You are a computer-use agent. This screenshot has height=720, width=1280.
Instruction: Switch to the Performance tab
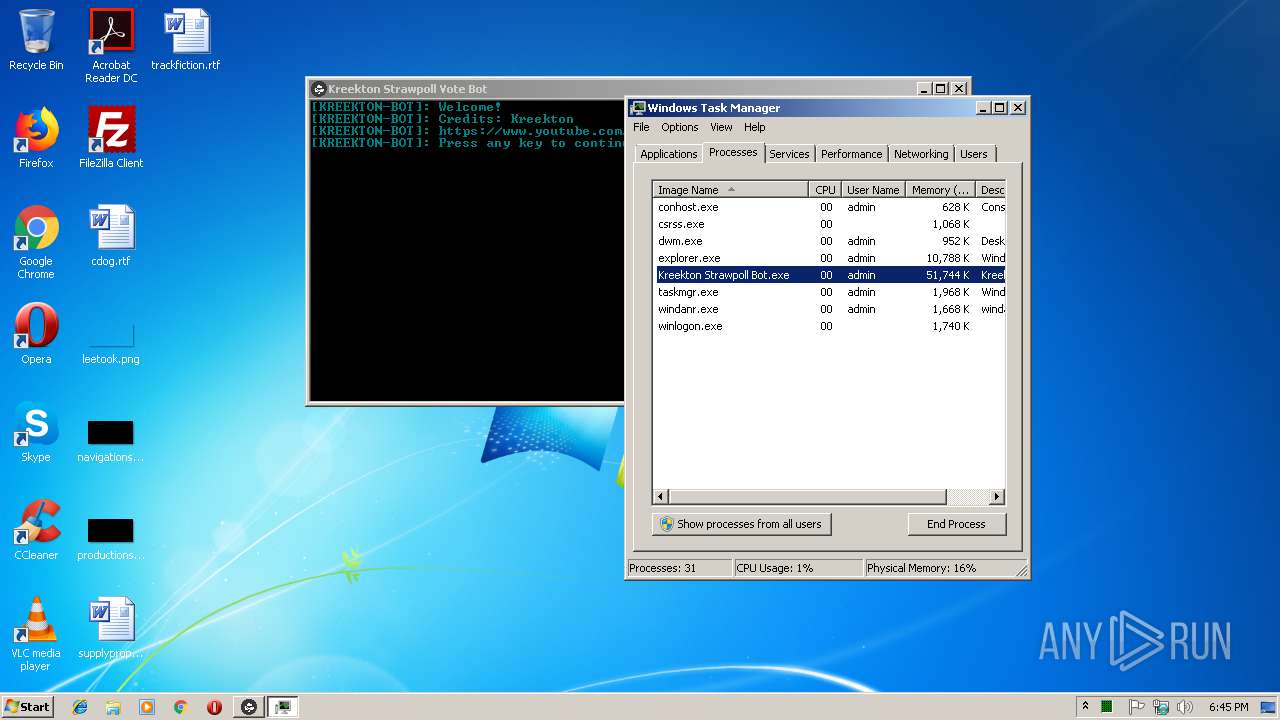[x=852, y=154]
